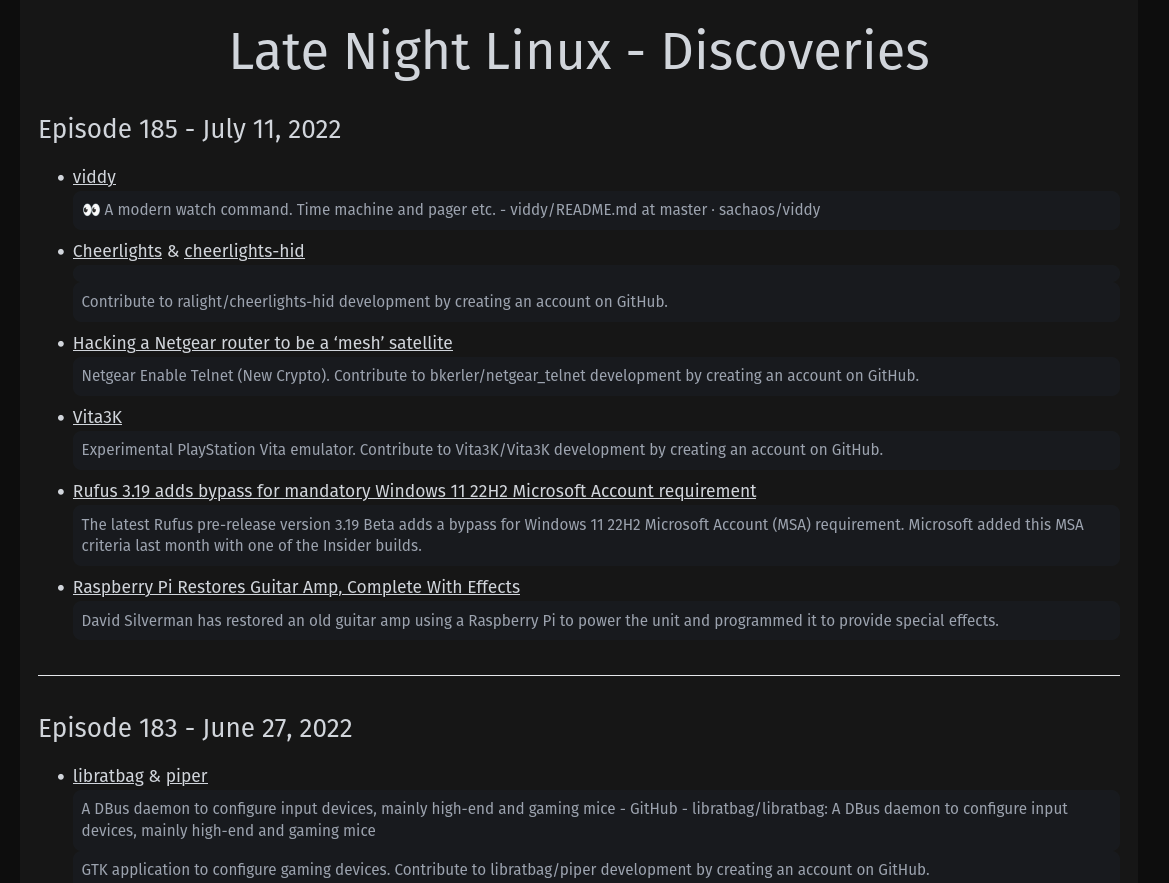
Task: Click the Late Night Linux - Discoveries title
Action: 579,52
